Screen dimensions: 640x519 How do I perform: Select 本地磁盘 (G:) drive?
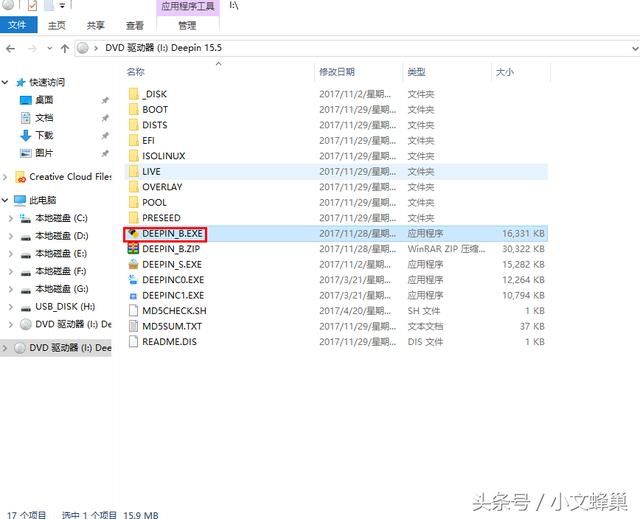(62, 289)
